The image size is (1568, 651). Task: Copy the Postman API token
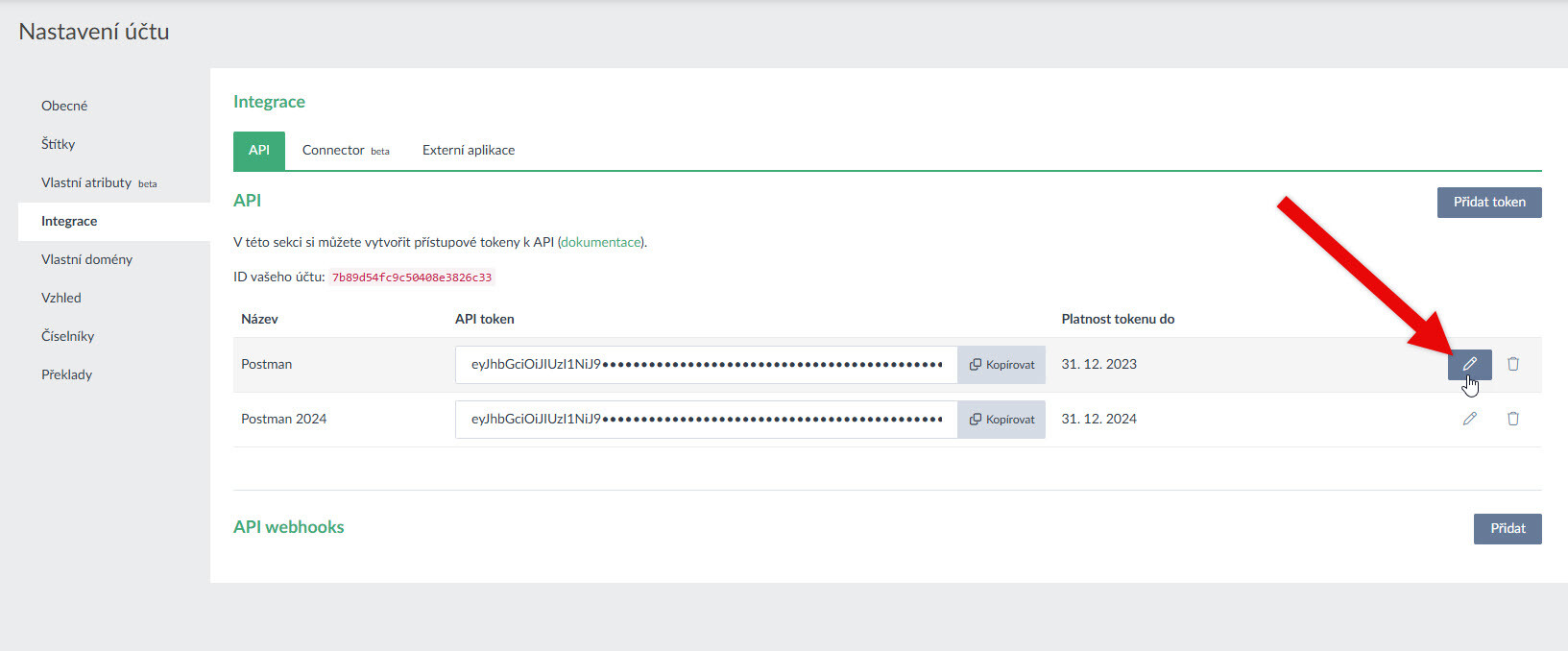pos(1001,365)
